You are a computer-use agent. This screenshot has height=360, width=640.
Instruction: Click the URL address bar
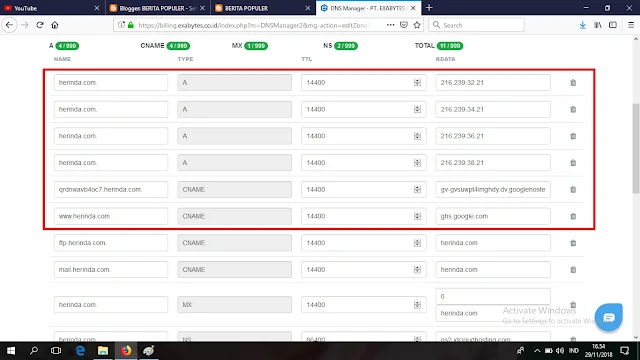coord(253,25)
